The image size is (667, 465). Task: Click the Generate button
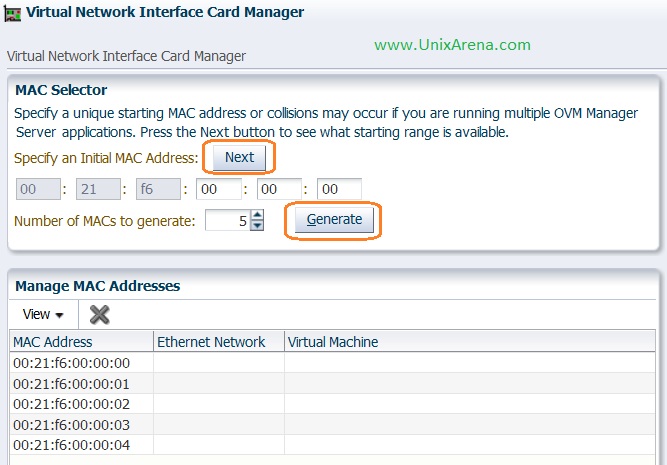coord(334,220)
